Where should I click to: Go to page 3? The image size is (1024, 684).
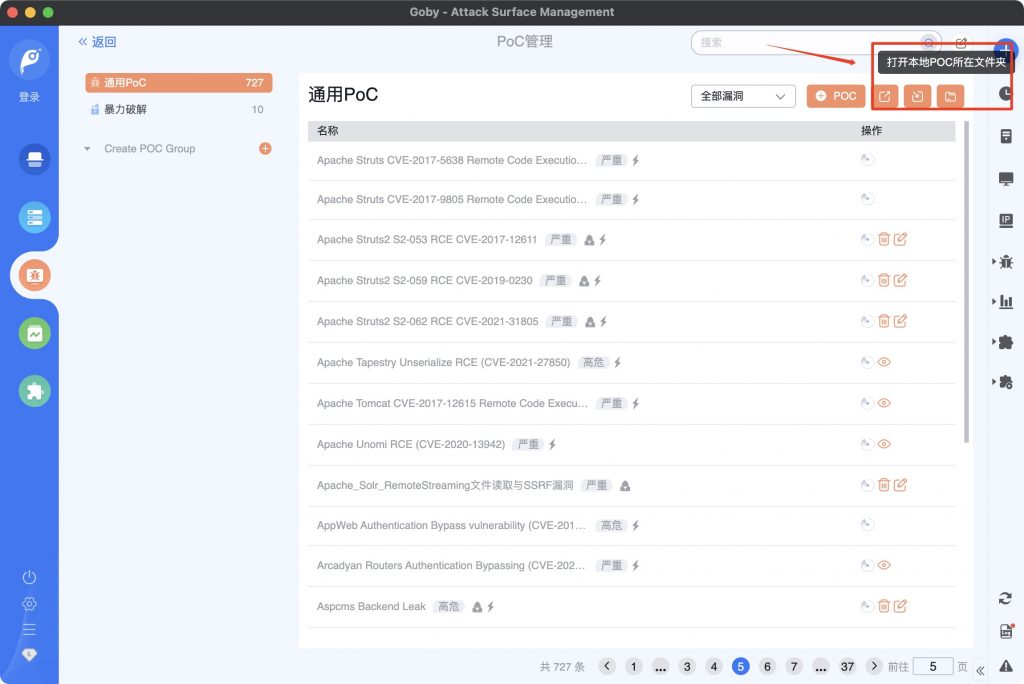tap(687, 666)
